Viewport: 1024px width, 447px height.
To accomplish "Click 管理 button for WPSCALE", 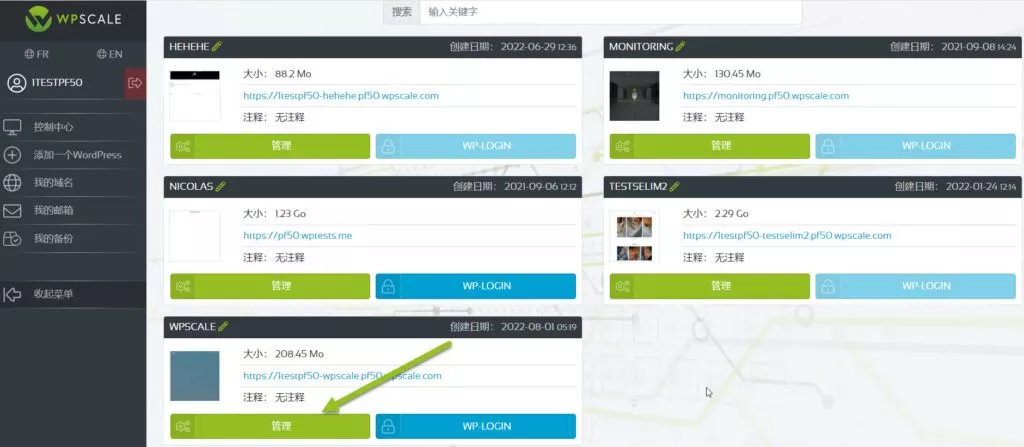I will pyautogui.click(x=270, y=426).
